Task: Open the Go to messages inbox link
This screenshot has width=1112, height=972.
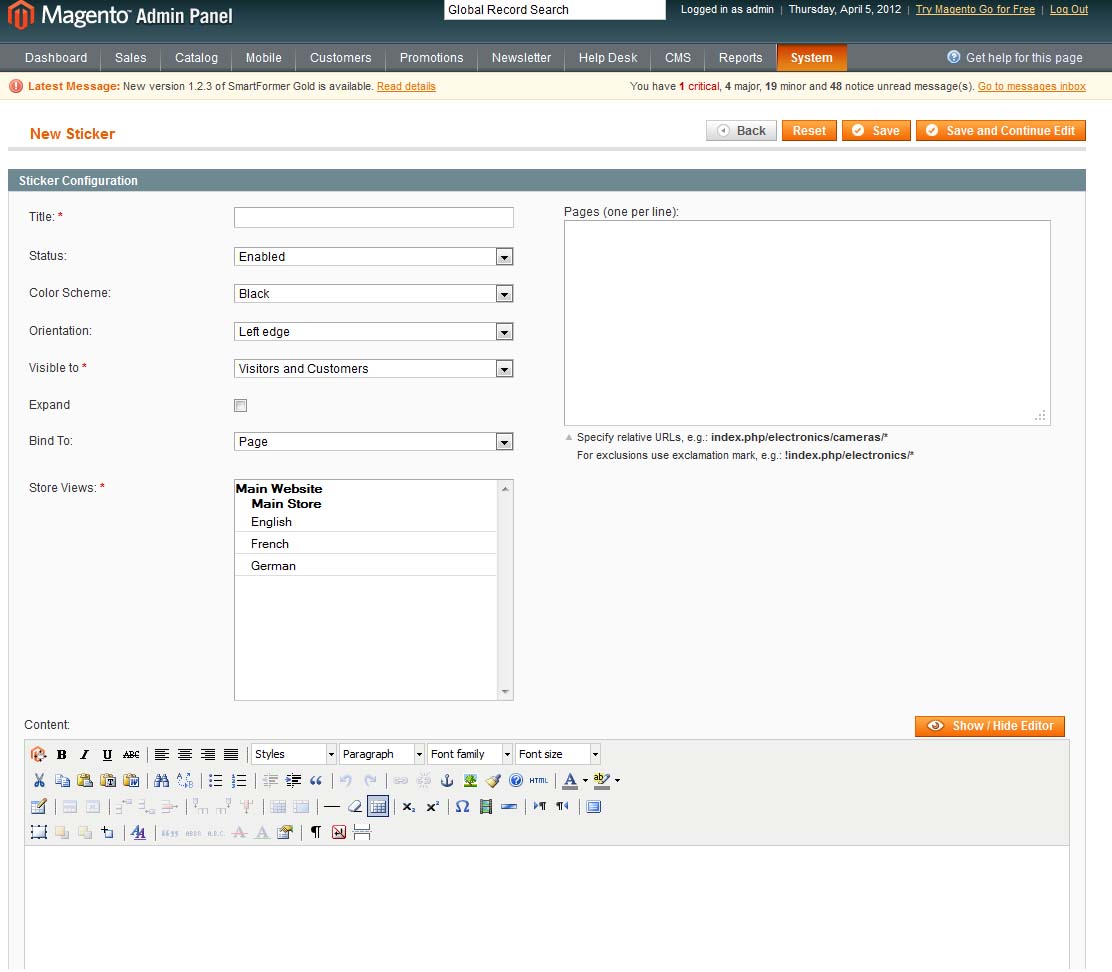Action: (x=1031, y=87)
